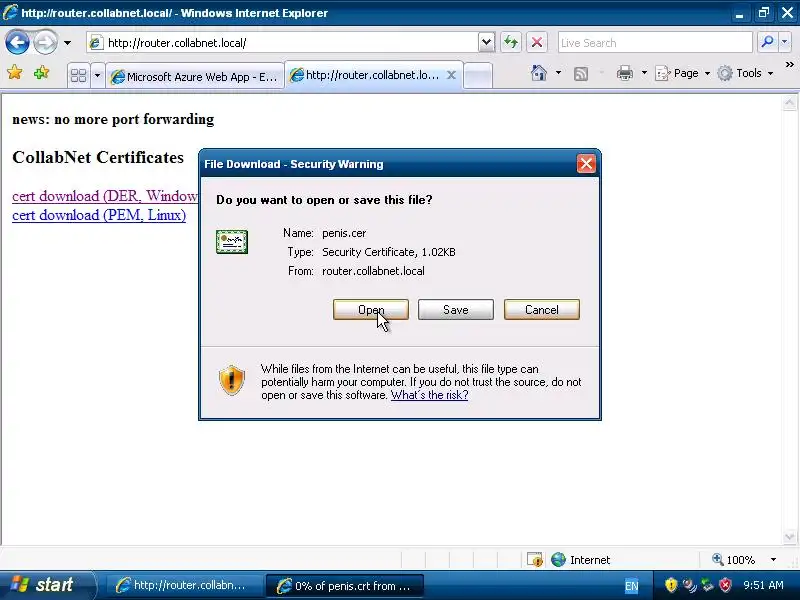
Task: Select the source router.collabnet.local text
Action: [373, 271]
